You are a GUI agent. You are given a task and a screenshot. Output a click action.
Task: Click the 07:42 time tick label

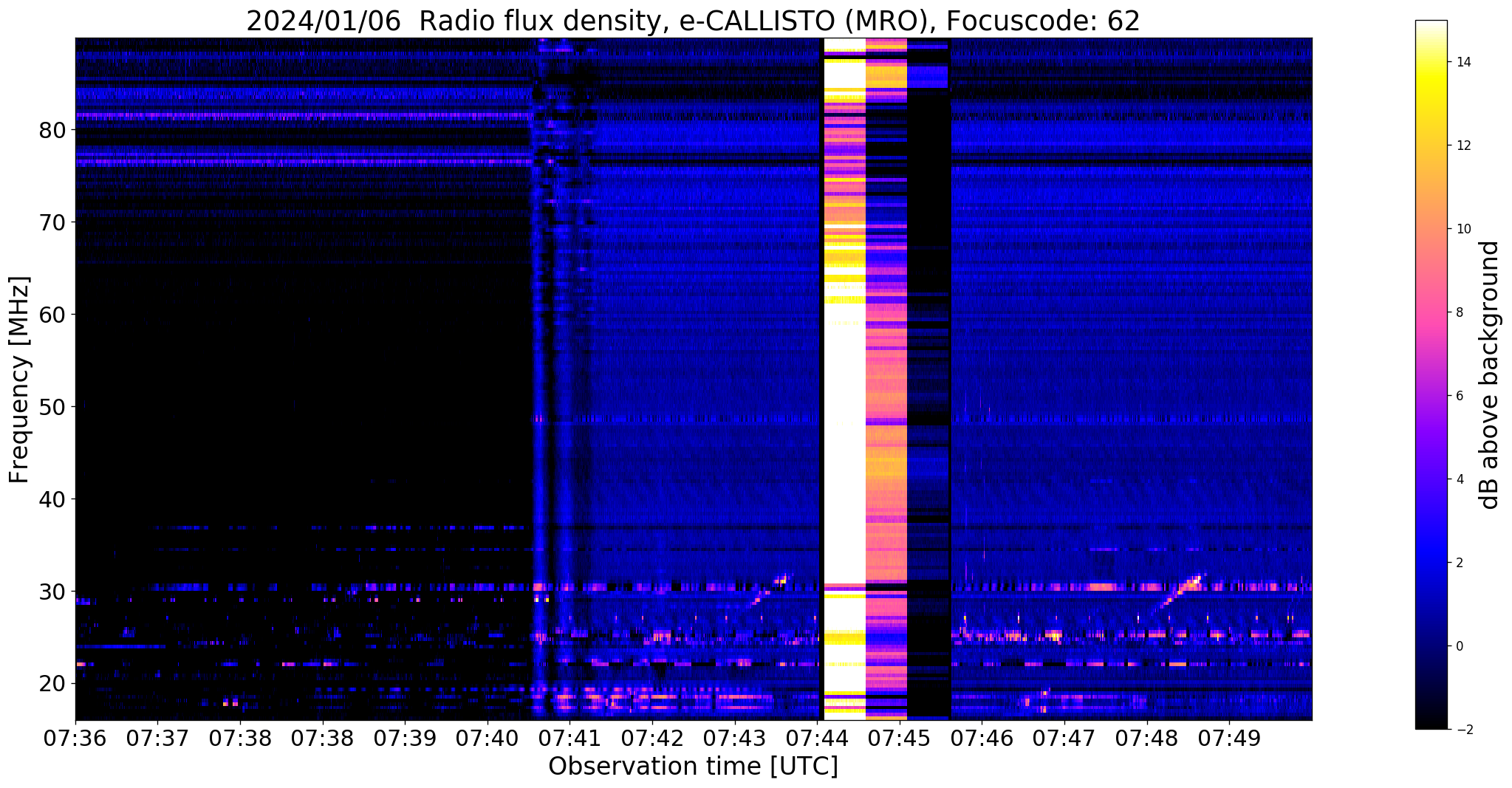pyautogui.click(x=651, y=738)
